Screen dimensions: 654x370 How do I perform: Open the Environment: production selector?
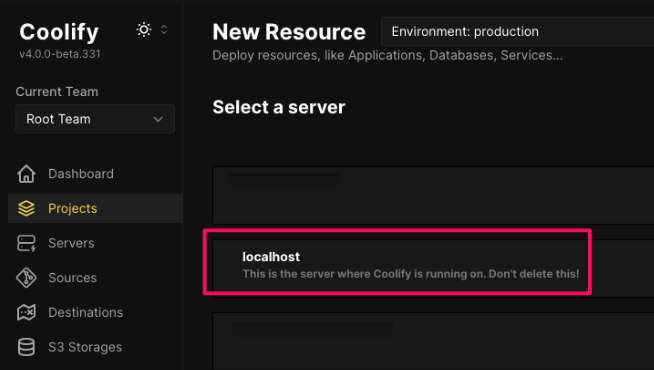[517, 31]
